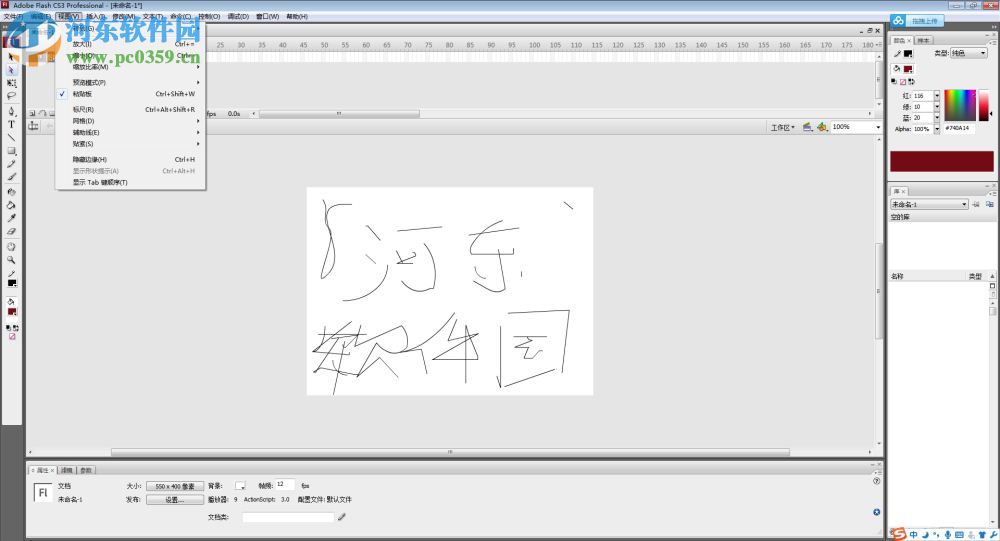The width and height of the screenshot is (1000, 541).
Task: Open the library document 未命名-1 dropdown
Action: pos(929,204)
